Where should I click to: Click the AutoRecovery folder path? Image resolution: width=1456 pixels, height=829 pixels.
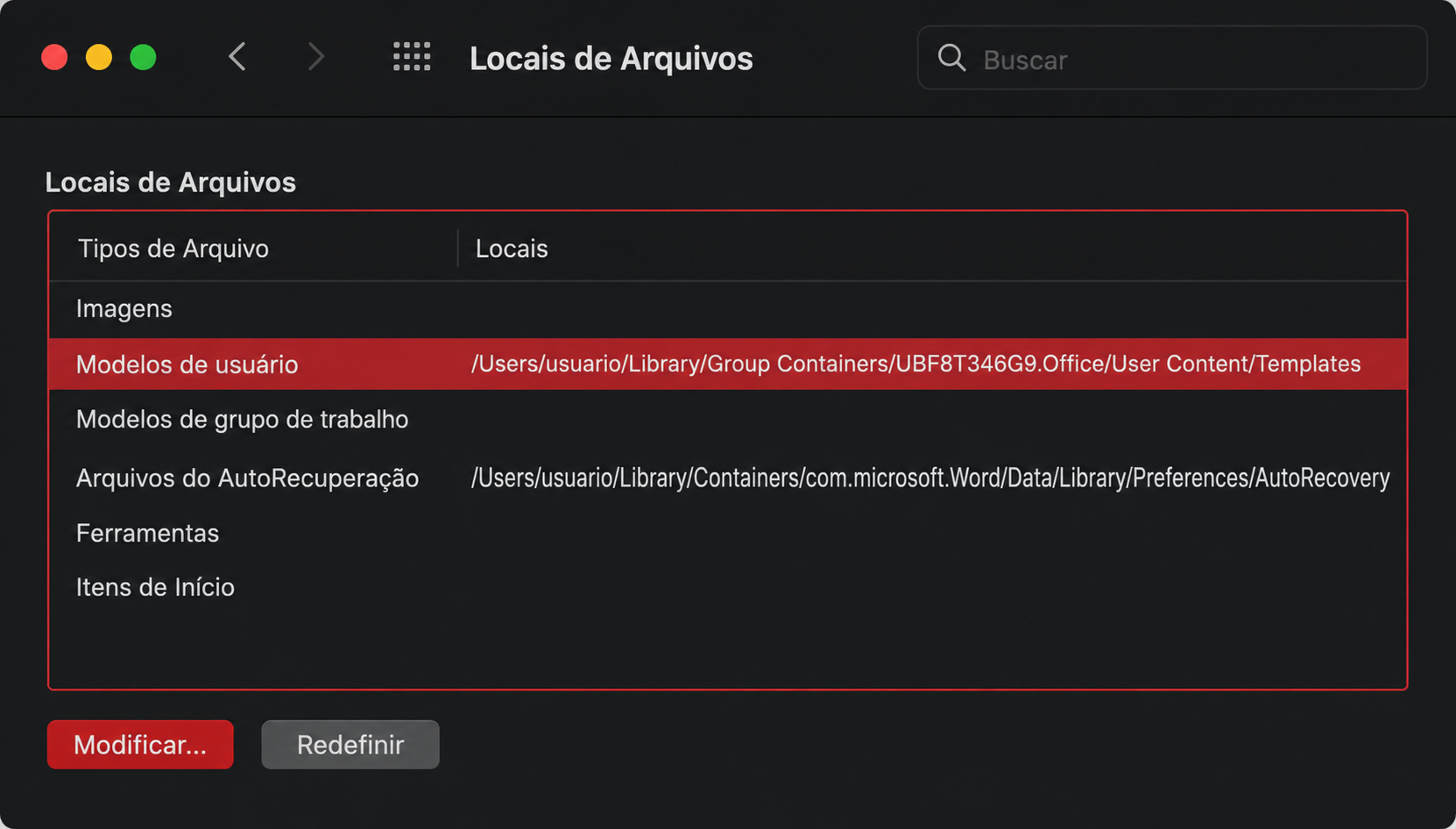[930, 478]
